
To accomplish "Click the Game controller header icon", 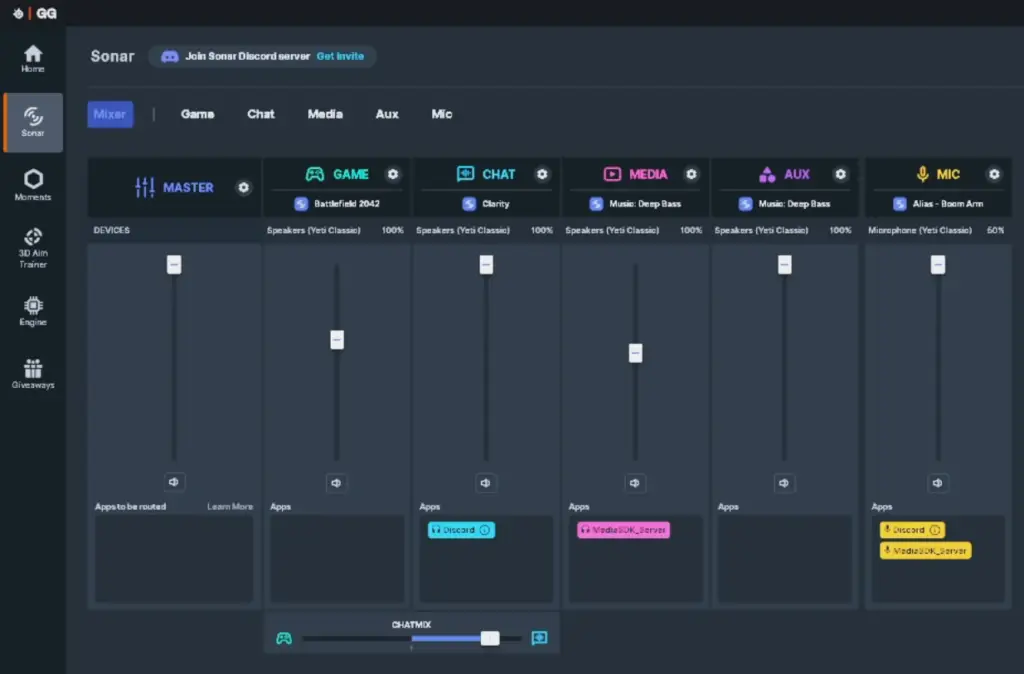I will 315,174.
